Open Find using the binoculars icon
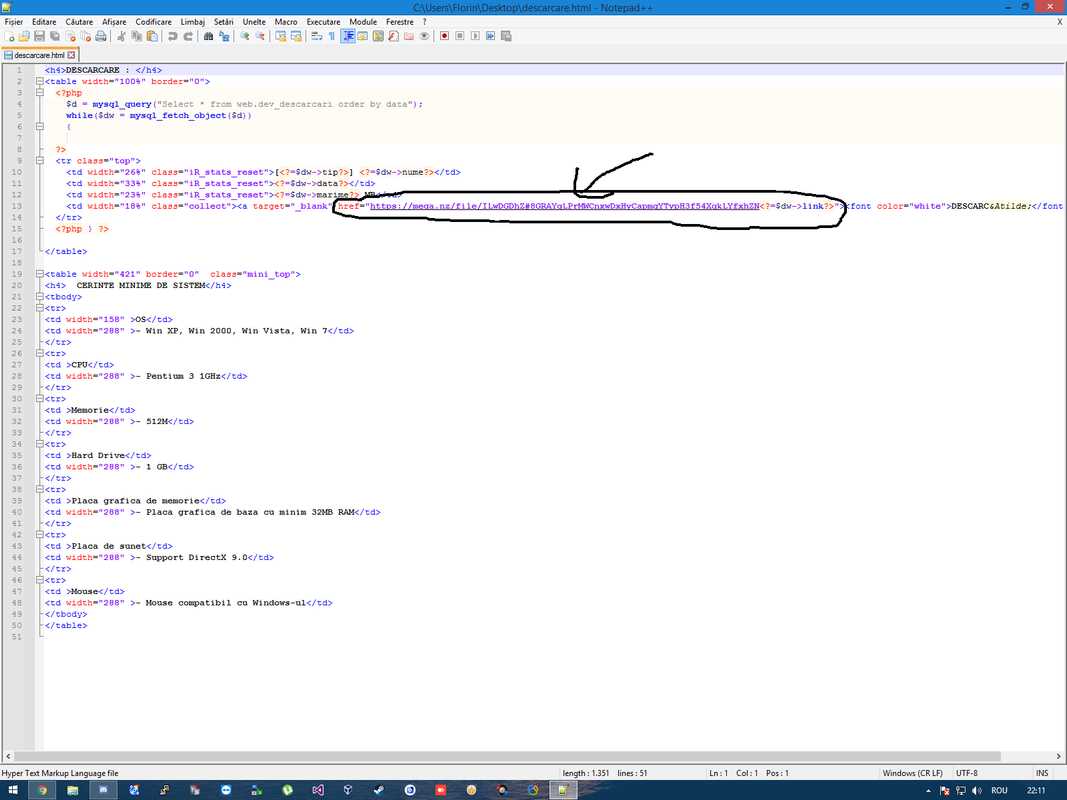1067x800 pixels. (208, 36)
